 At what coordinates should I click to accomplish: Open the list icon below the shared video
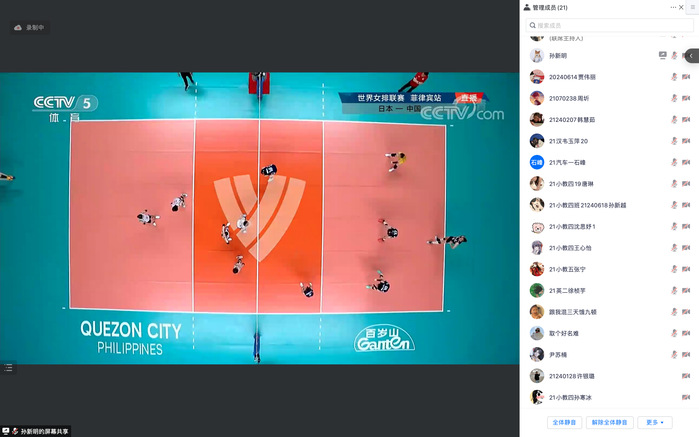pyautogui.click(x=8, y=368)
